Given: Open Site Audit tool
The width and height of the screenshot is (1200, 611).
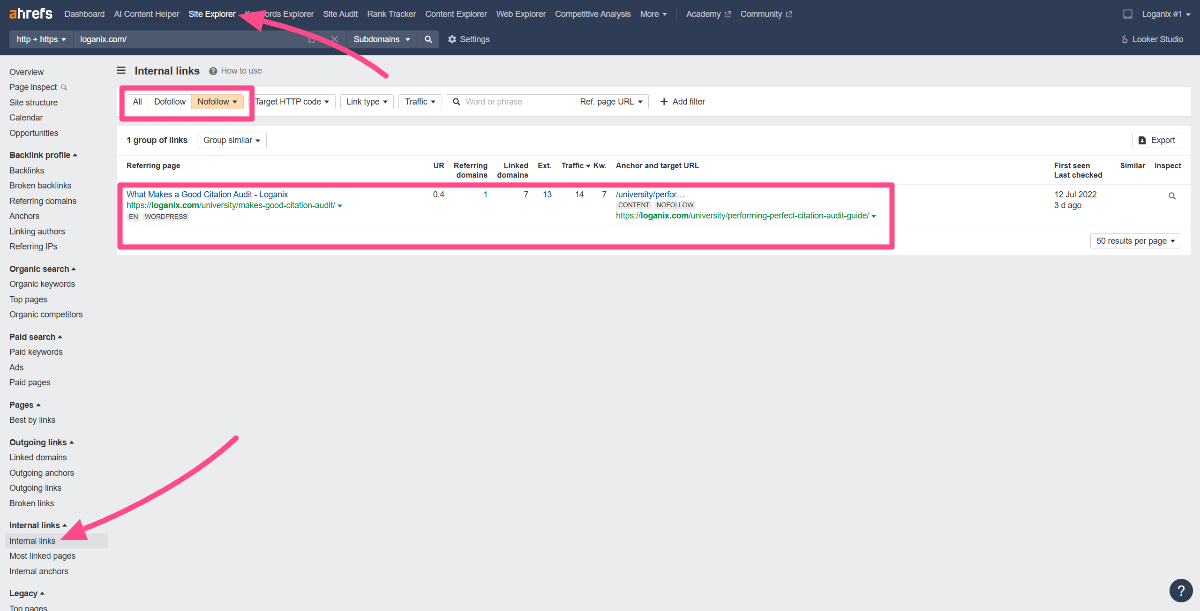Looking at the screenshot, I should coord(341,14).
